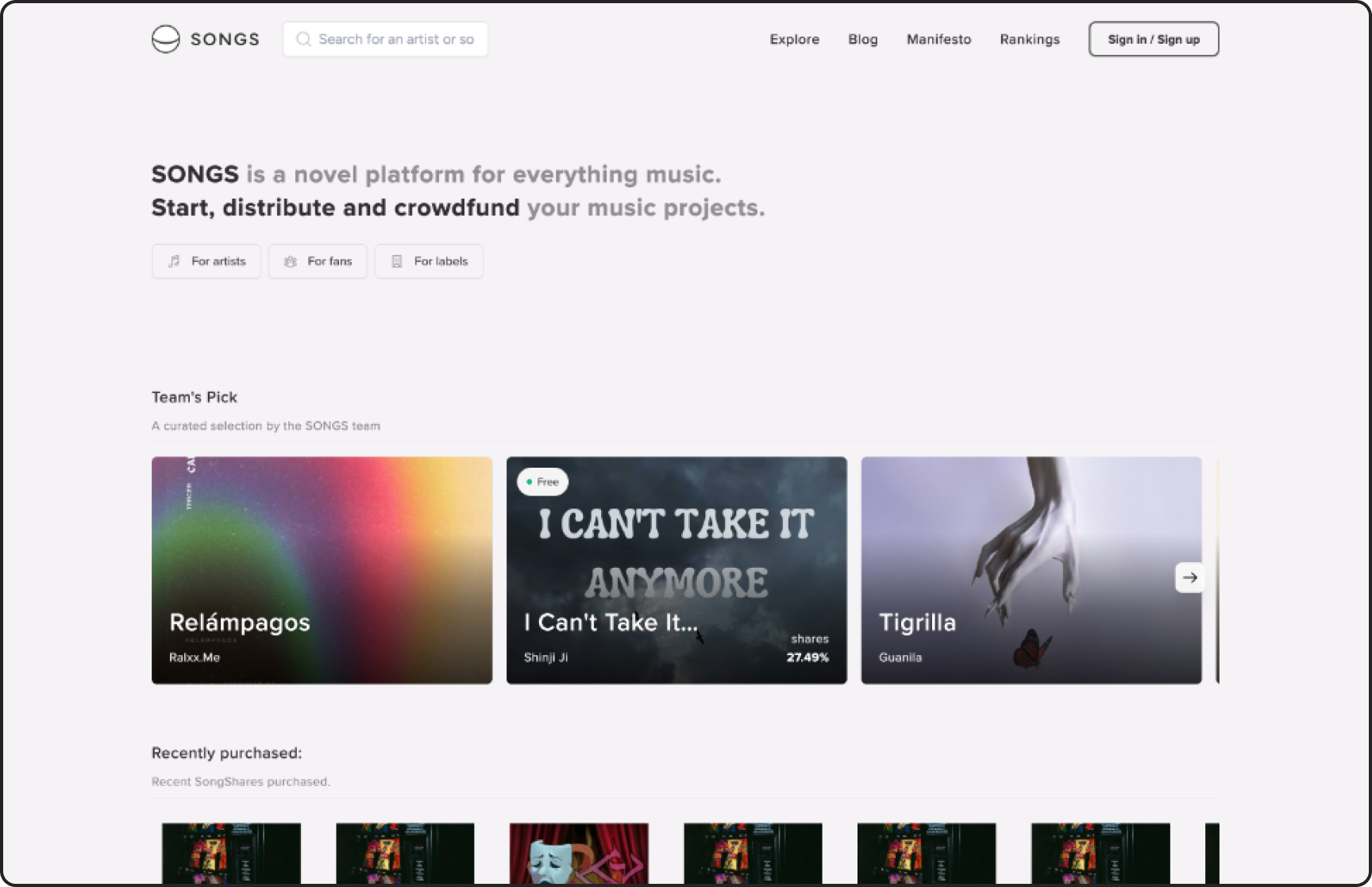This screenshot has height=887, width=1372.
Task: Open the Tigrilla song card
Action: (x=1031, y=570)
